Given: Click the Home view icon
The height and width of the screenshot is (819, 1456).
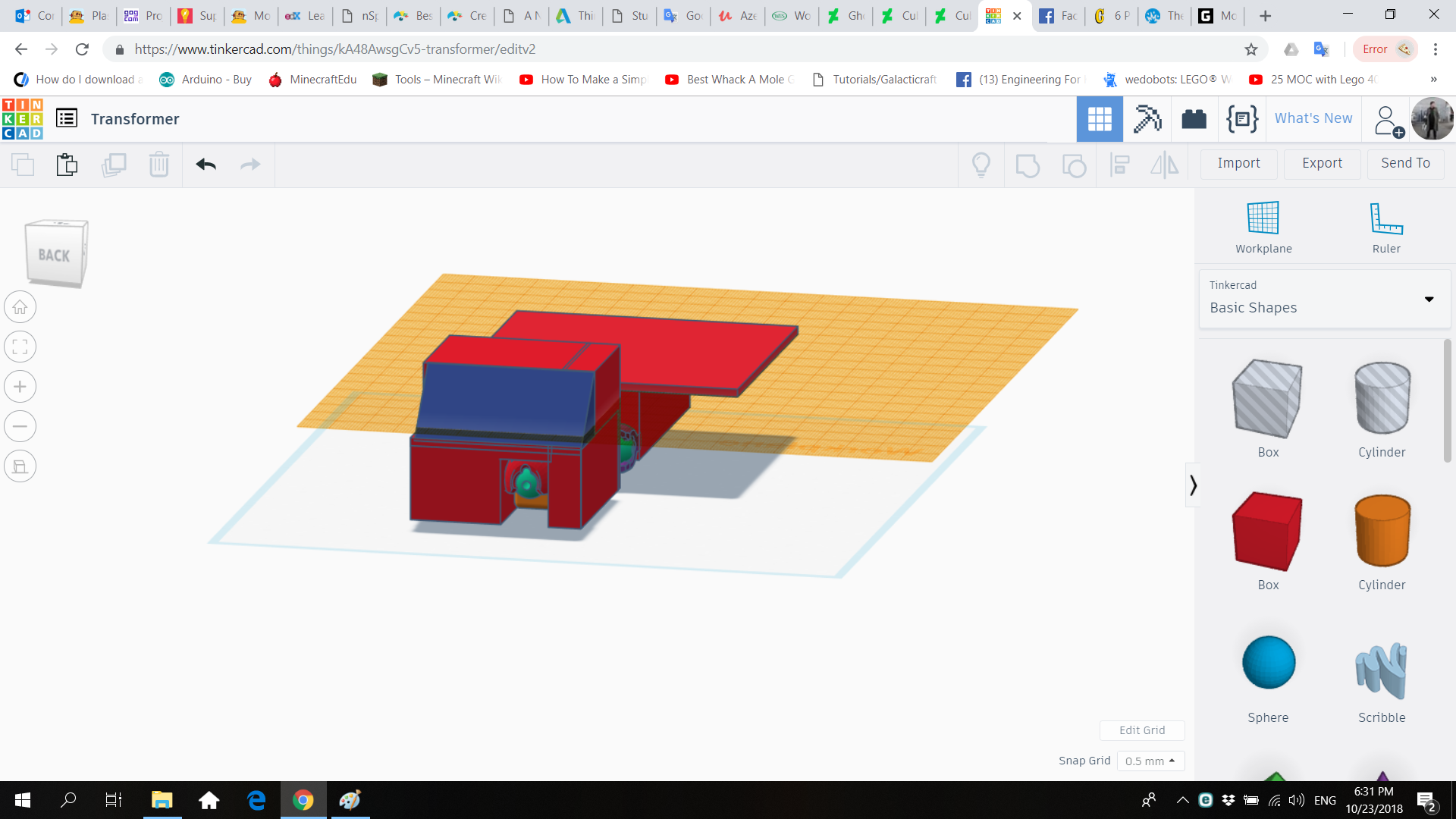Looking at the screenshot, I should pyautogui.click(x=20, y=307).
